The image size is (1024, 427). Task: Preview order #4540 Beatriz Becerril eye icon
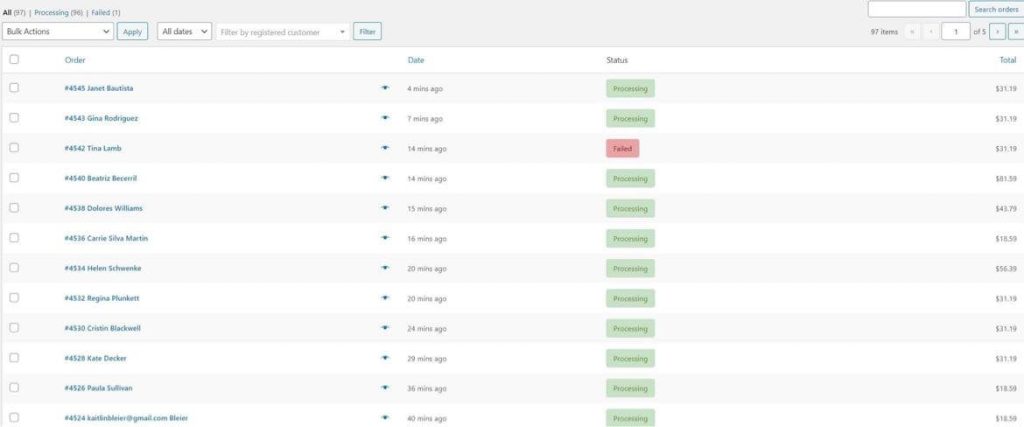click(385, 178)
